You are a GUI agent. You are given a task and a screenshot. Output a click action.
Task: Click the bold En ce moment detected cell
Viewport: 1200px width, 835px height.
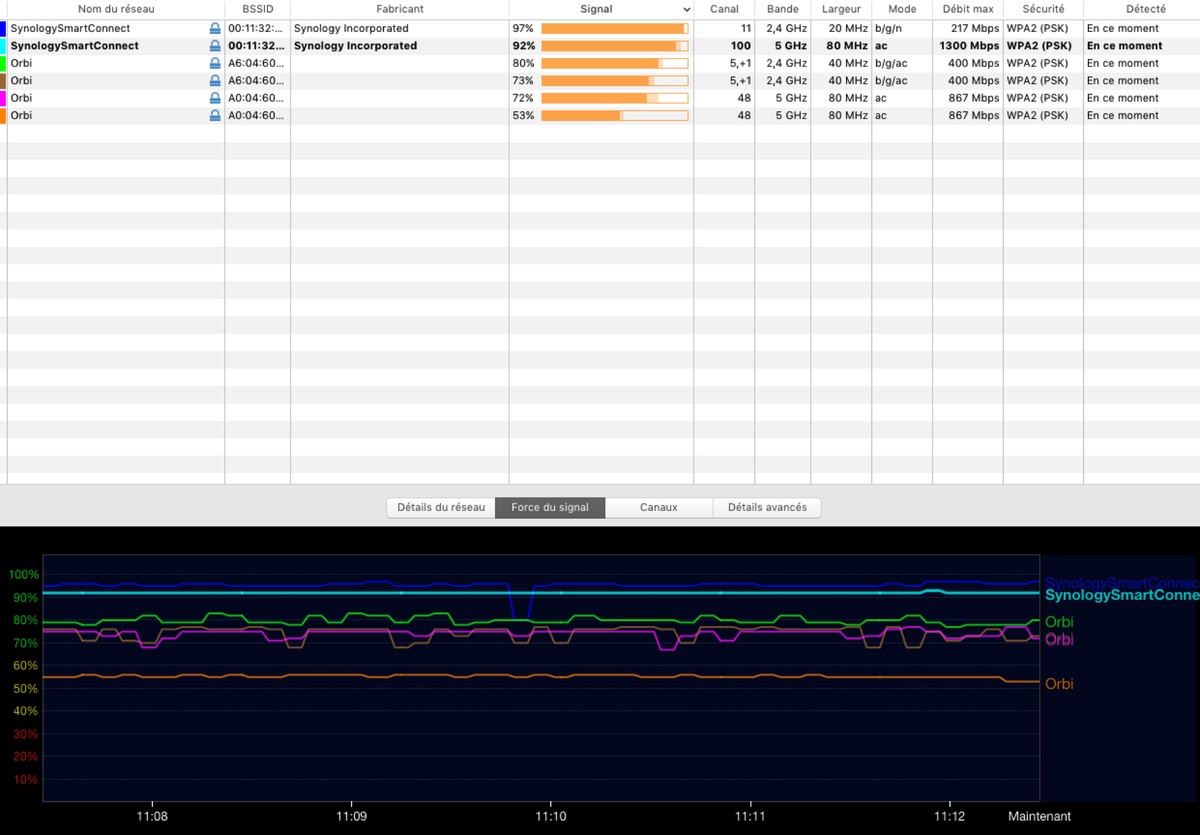pos(1125,46)
